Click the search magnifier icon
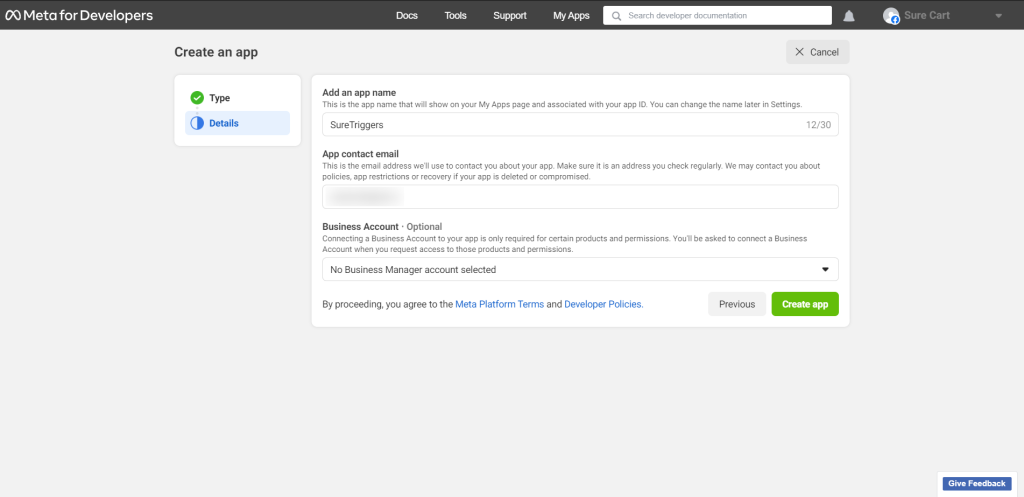1024x497 pixels. coord(616,16)
